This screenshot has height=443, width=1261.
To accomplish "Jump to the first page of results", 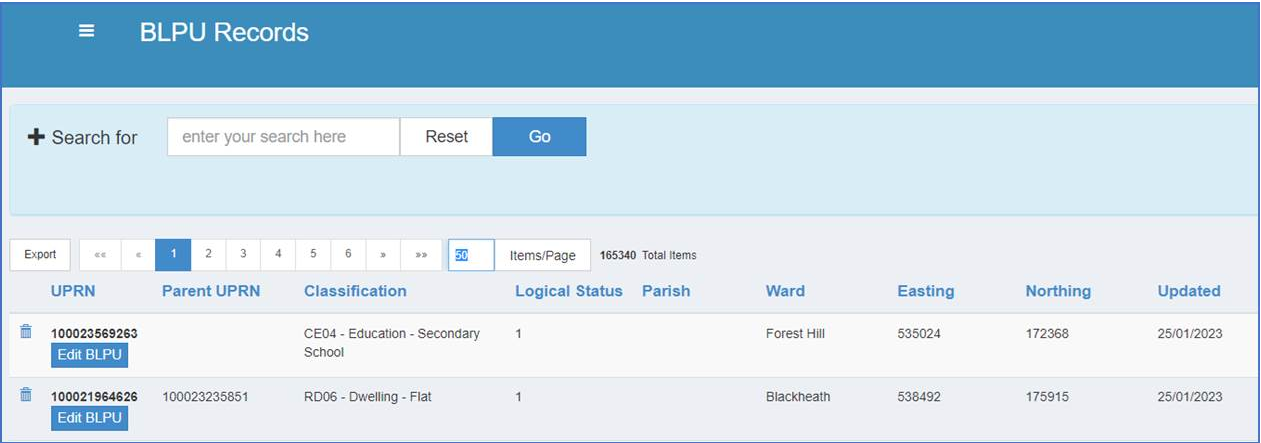I will 100,255.
